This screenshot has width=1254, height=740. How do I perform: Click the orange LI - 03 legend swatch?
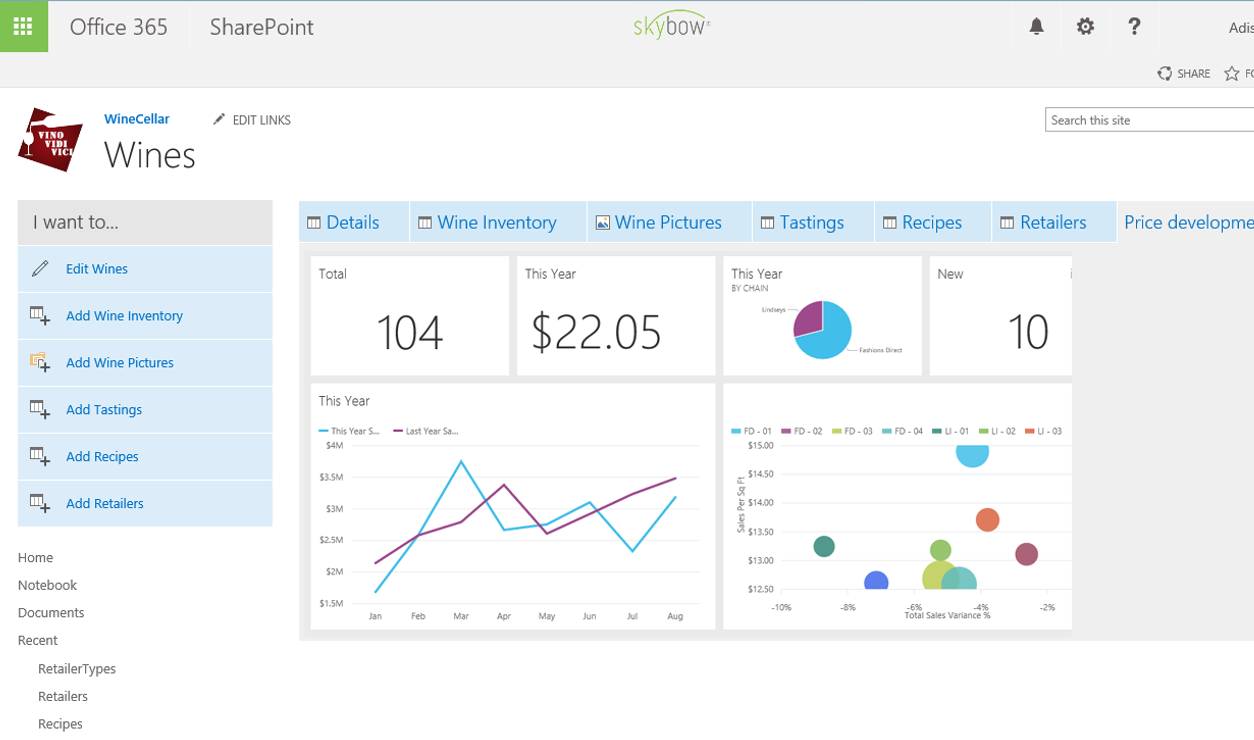[x=1029, y=431]
